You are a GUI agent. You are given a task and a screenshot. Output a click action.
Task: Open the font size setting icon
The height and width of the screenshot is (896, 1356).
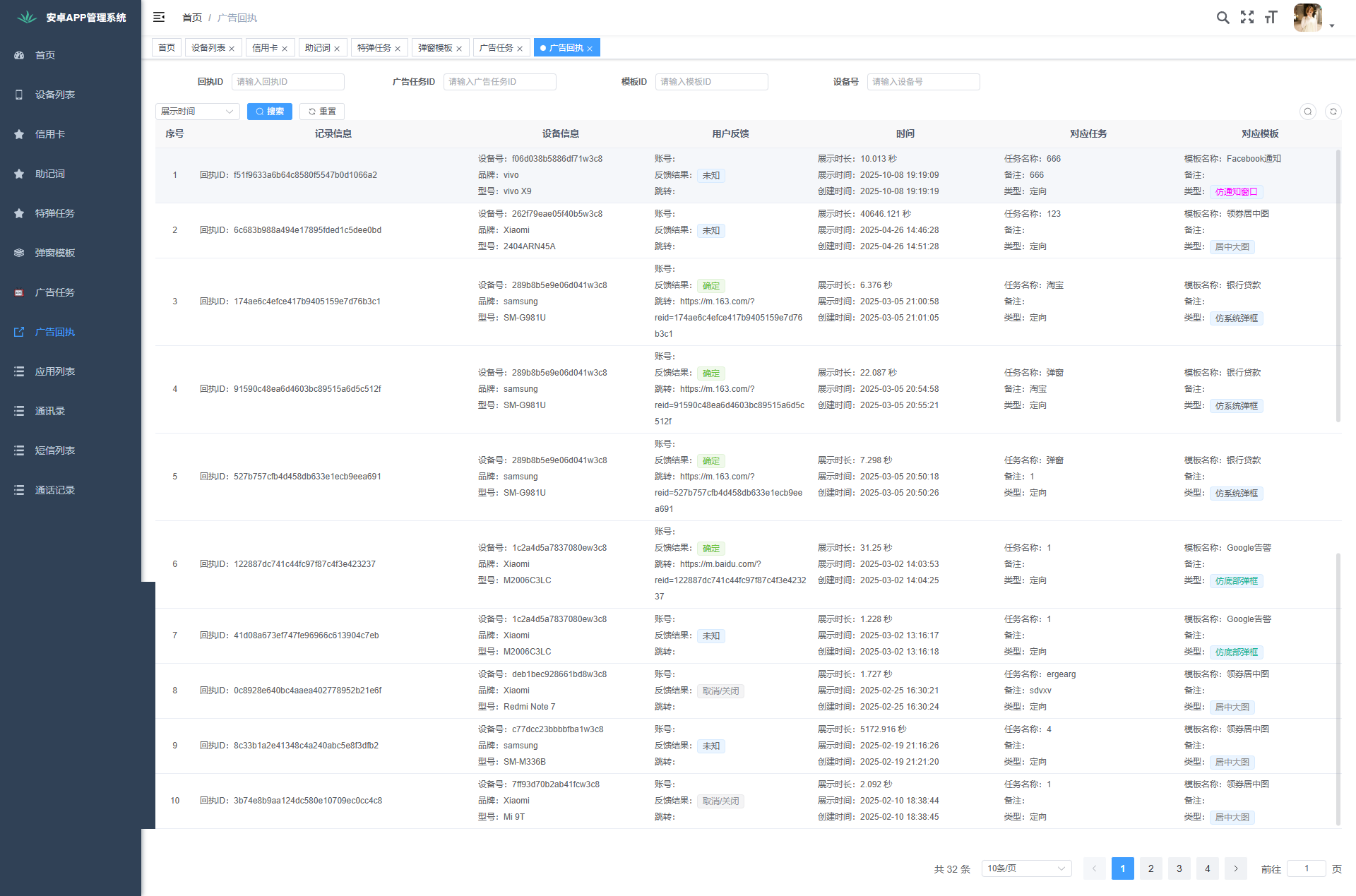click(1271, 18)
